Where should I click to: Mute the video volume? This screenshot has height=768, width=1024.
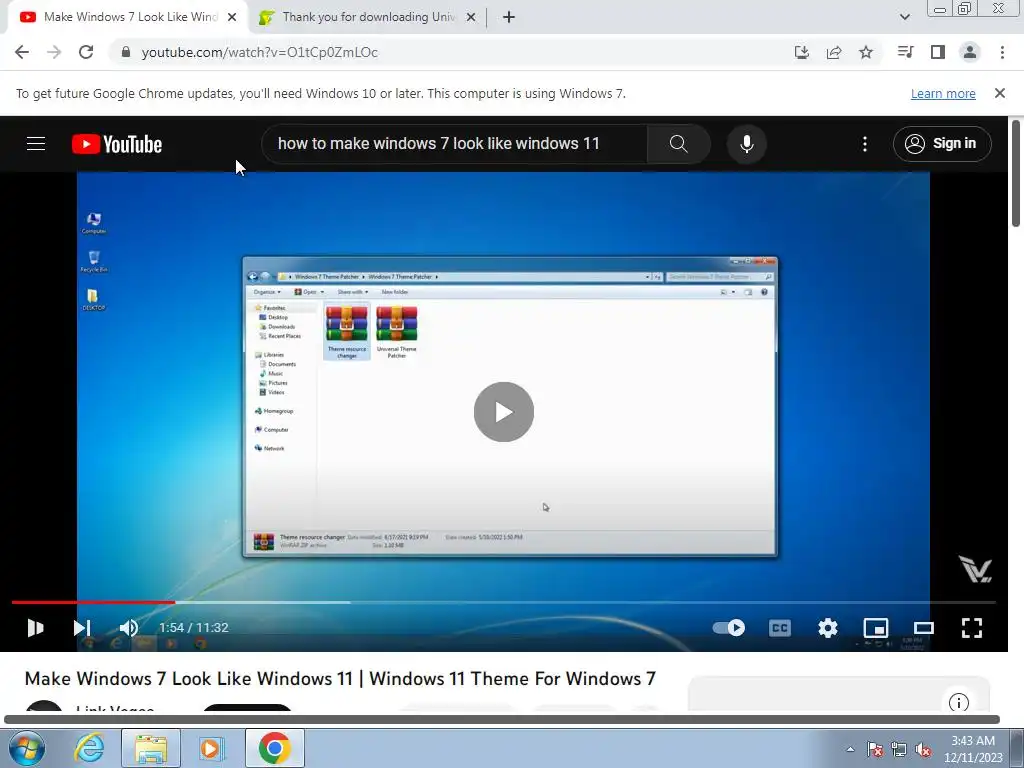[129, 628]
